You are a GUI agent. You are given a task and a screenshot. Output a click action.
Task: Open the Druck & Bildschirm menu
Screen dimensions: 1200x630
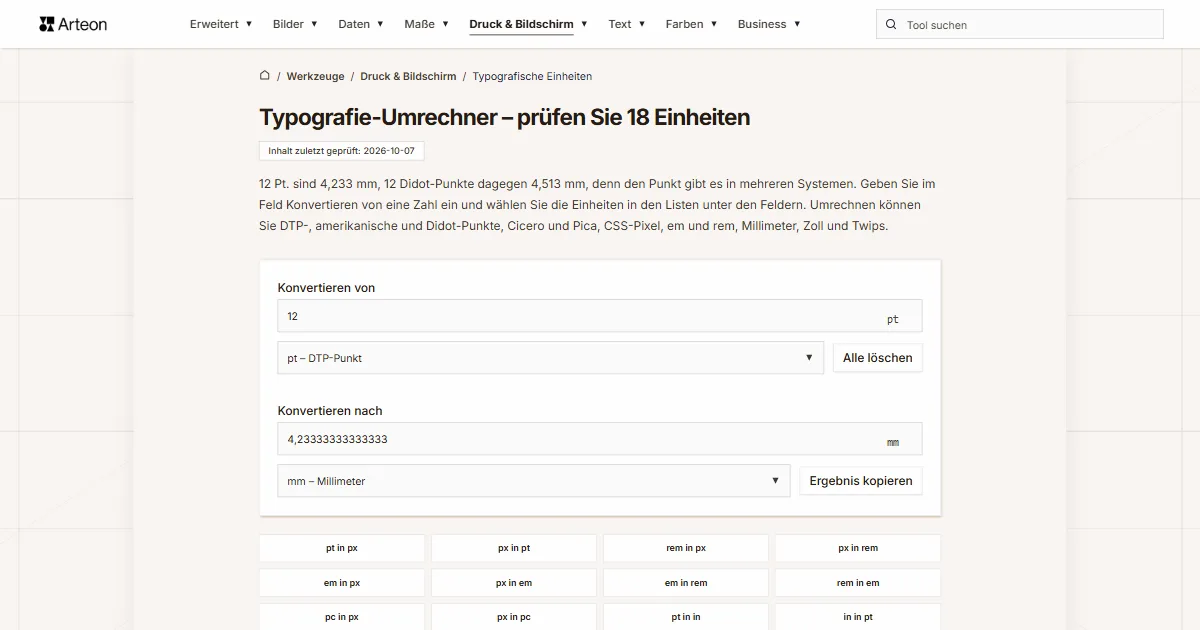click(528, 24)
